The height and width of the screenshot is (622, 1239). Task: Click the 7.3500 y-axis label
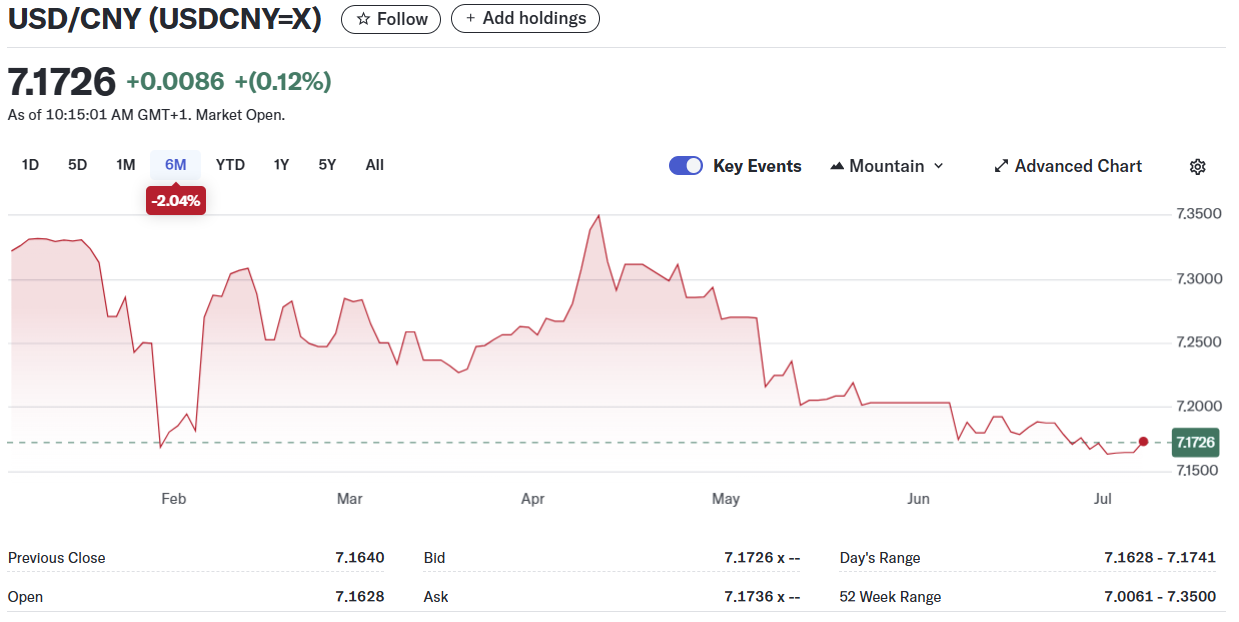1198,214
